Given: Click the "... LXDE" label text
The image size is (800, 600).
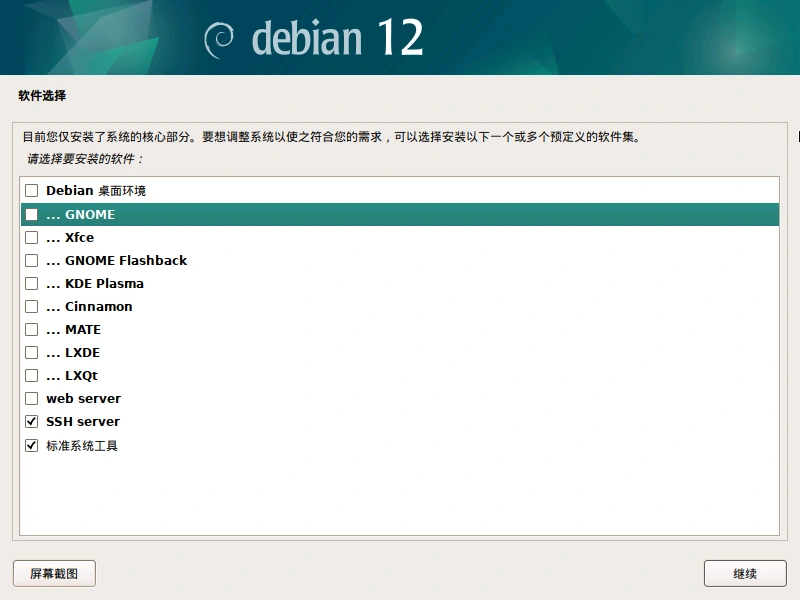Looking at the screenshot, I should (x=73, y=353).
